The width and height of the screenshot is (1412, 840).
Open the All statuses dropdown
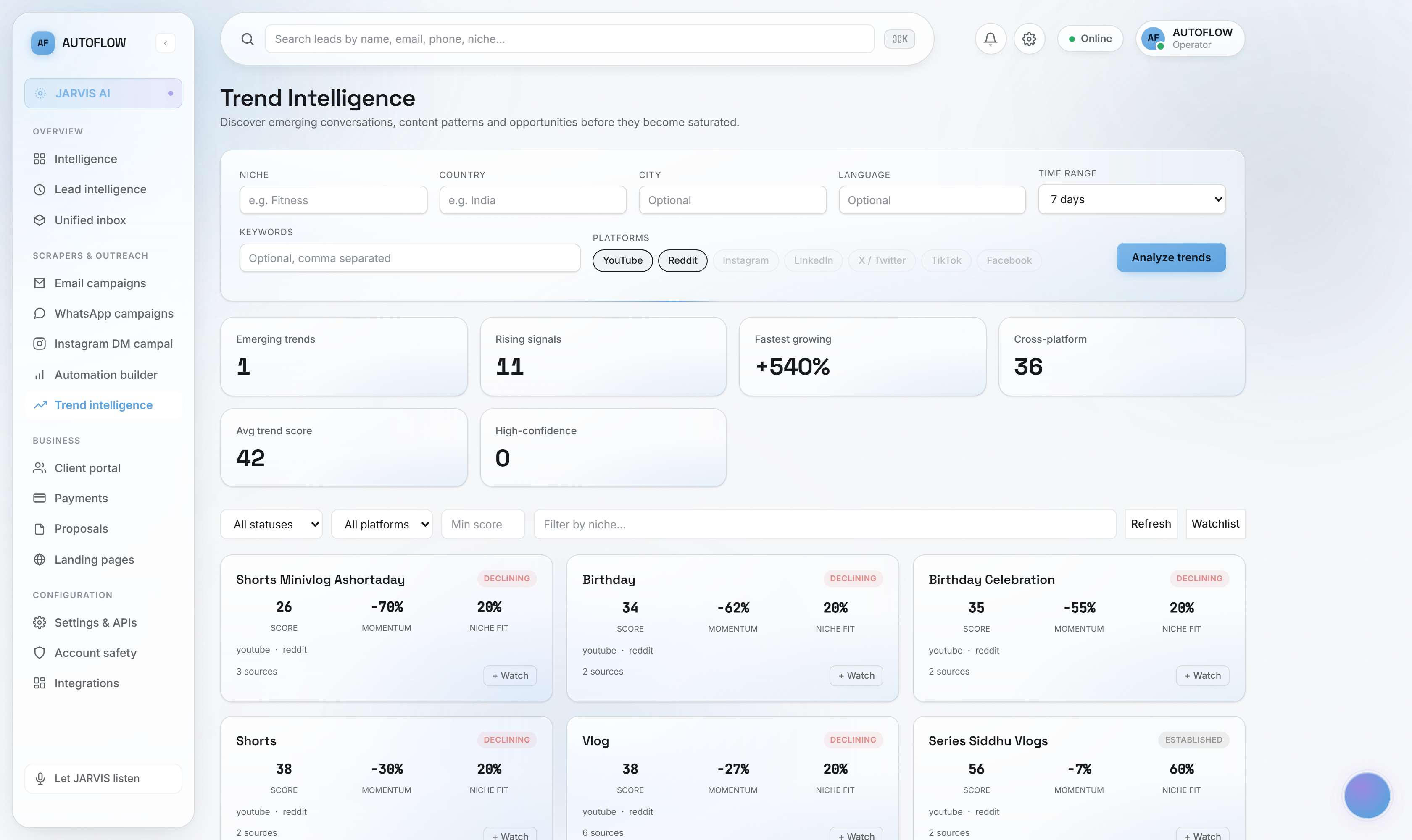271,524
